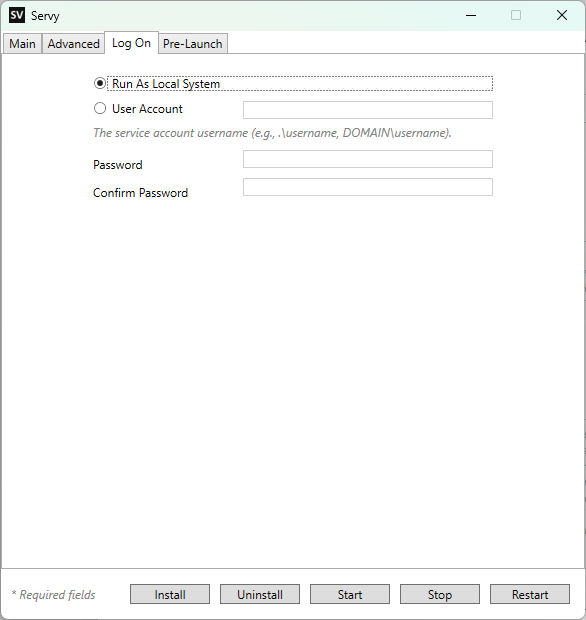
Task: Select the Log On tab
Action: [x=131, y=43]
